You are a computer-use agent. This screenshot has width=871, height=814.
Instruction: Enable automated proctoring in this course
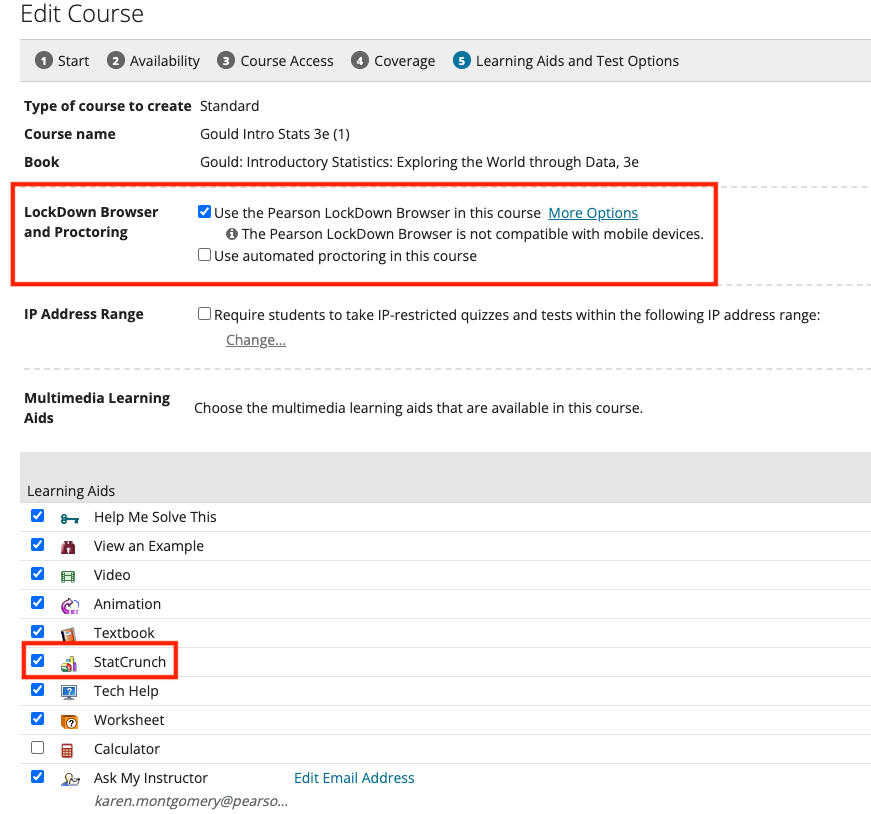pyautogui.click(x=205, y=255)
